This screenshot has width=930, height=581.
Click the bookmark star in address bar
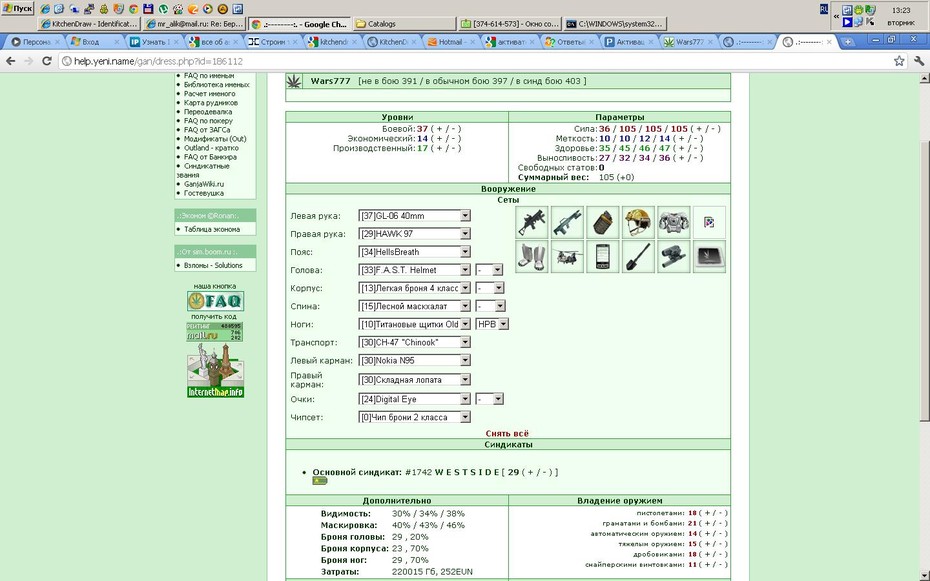[x=899, y=61]
